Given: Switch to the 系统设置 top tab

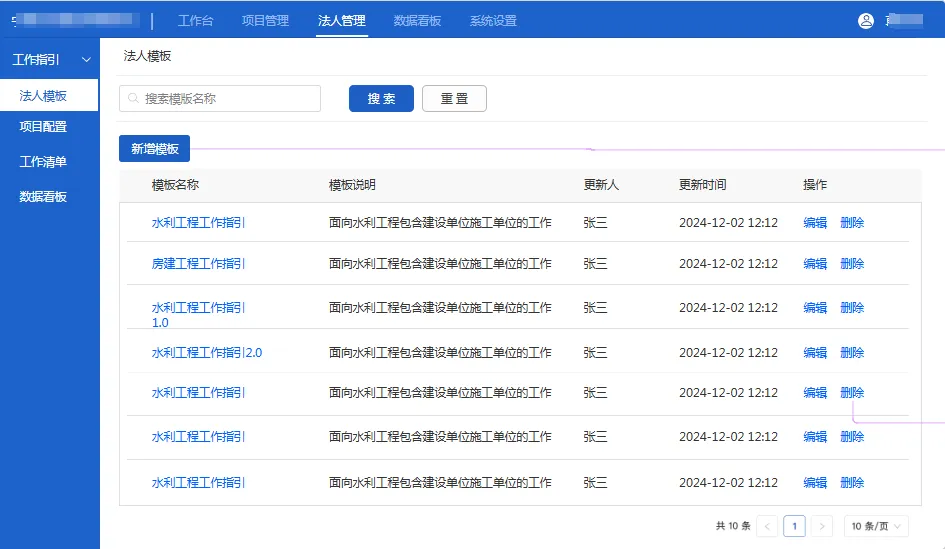Looking at the screenshot, I should tap(493, 20).
